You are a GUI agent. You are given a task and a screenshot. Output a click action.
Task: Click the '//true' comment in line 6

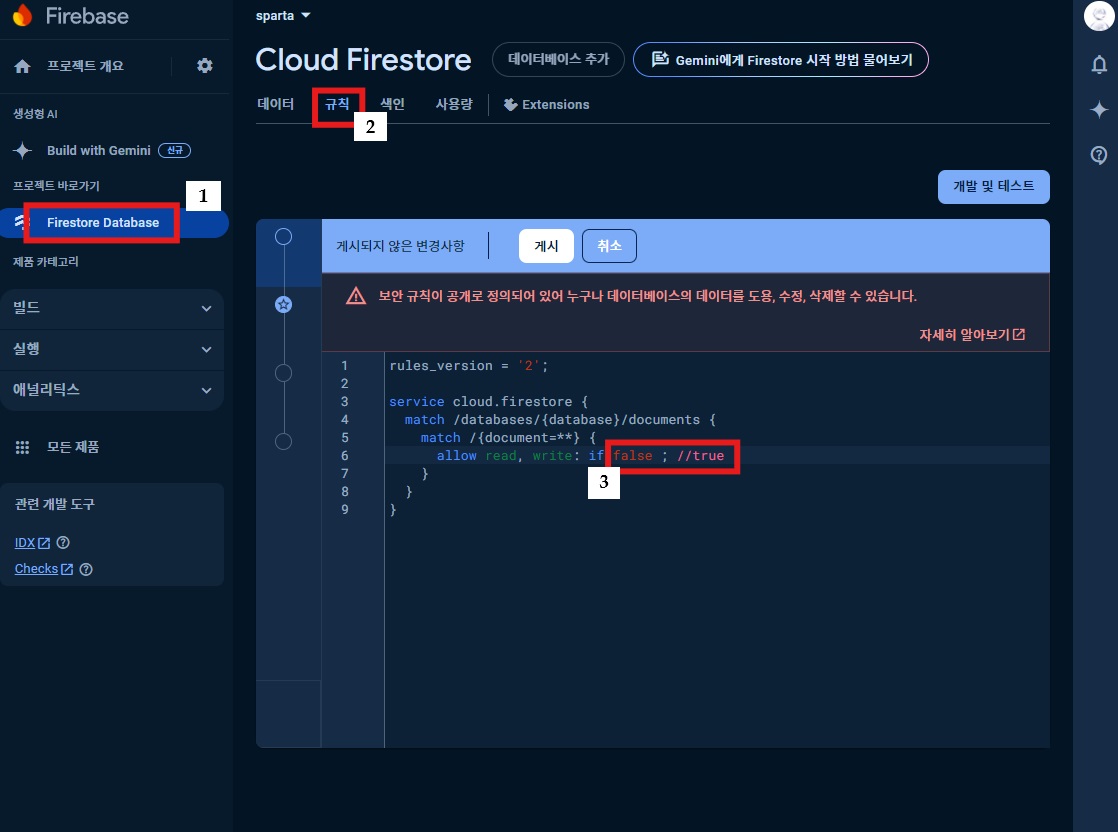(700, 456)
